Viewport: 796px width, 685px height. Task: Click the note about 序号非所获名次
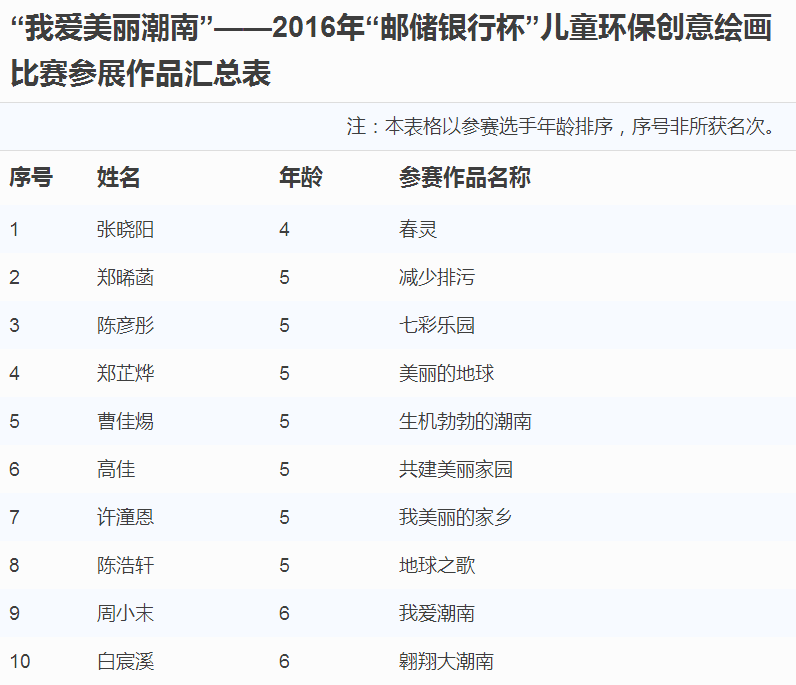[561, 127]
